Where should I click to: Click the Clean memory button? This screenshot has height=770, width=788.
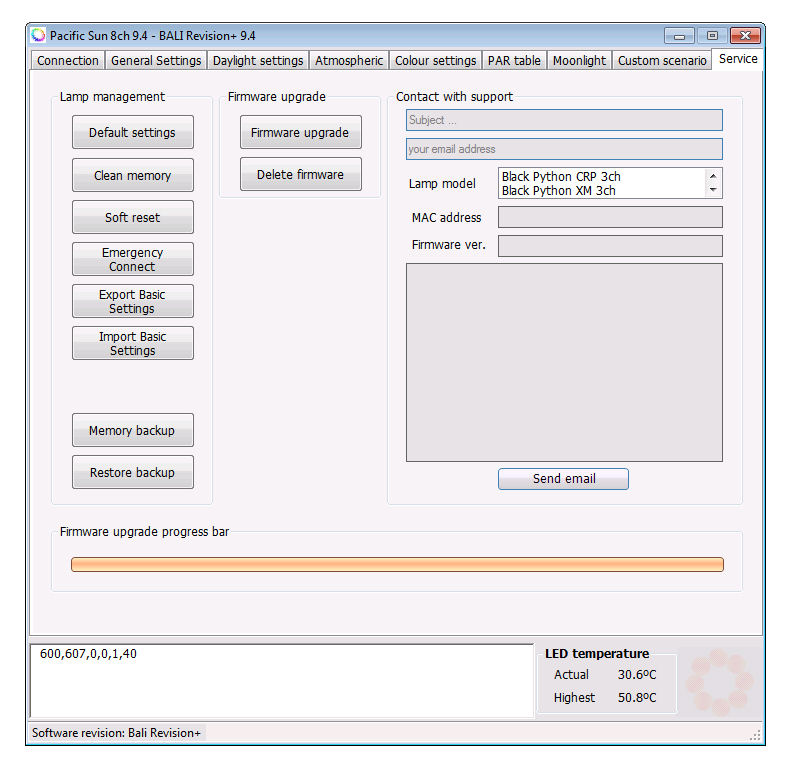coord(132,175)
